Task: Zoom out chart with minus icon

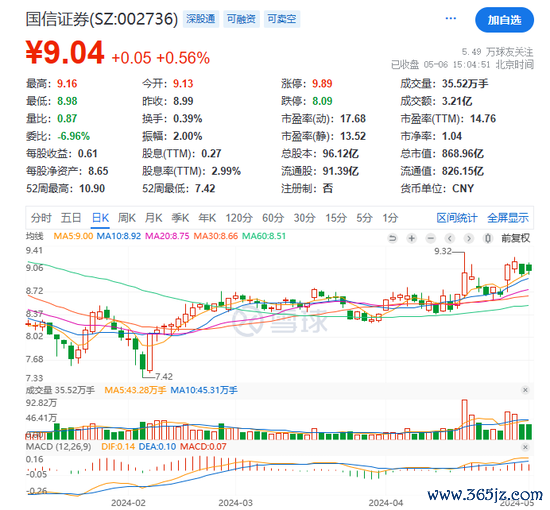Action: [x=431, y=239]
